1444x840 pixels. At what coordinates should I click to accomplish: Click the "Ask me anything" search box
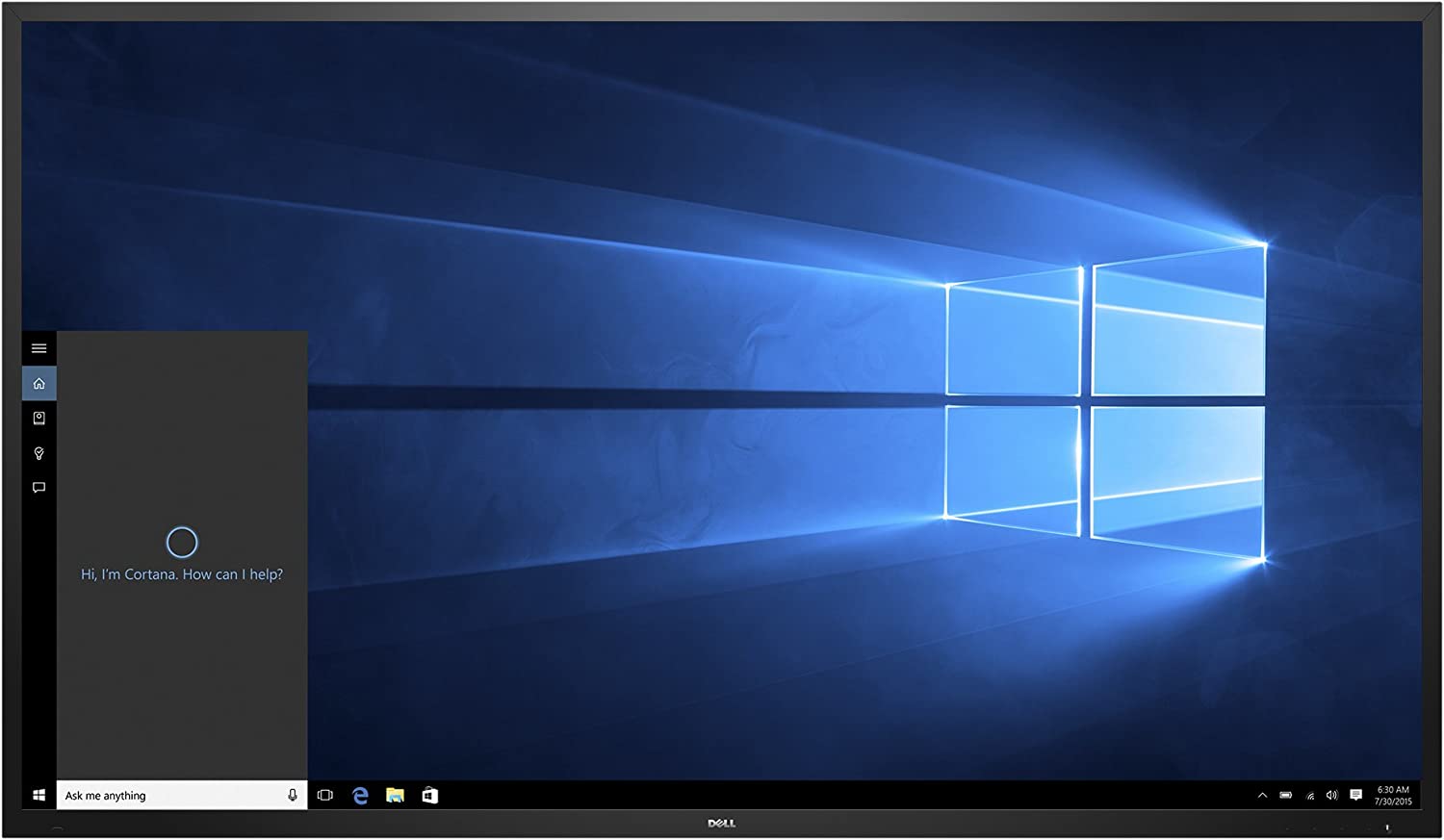click(x=168, y=796)
